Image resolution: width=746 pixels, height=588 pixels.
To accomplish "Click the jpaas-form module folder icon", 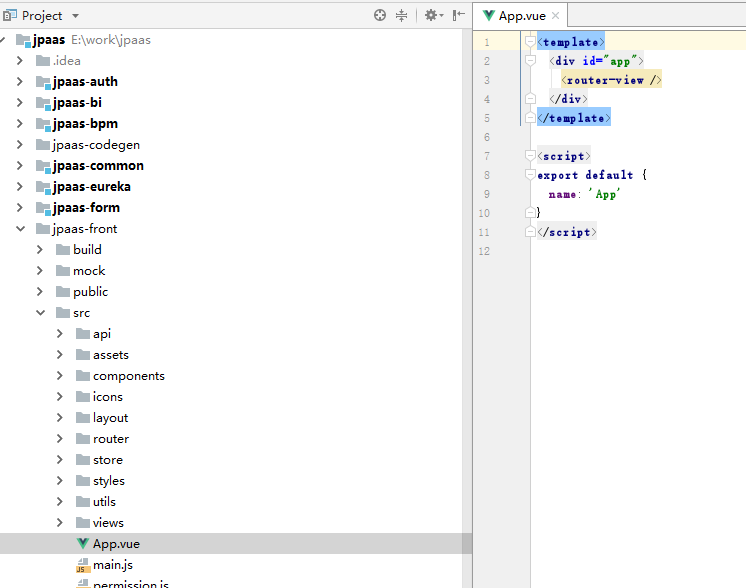I will point(43,208).
